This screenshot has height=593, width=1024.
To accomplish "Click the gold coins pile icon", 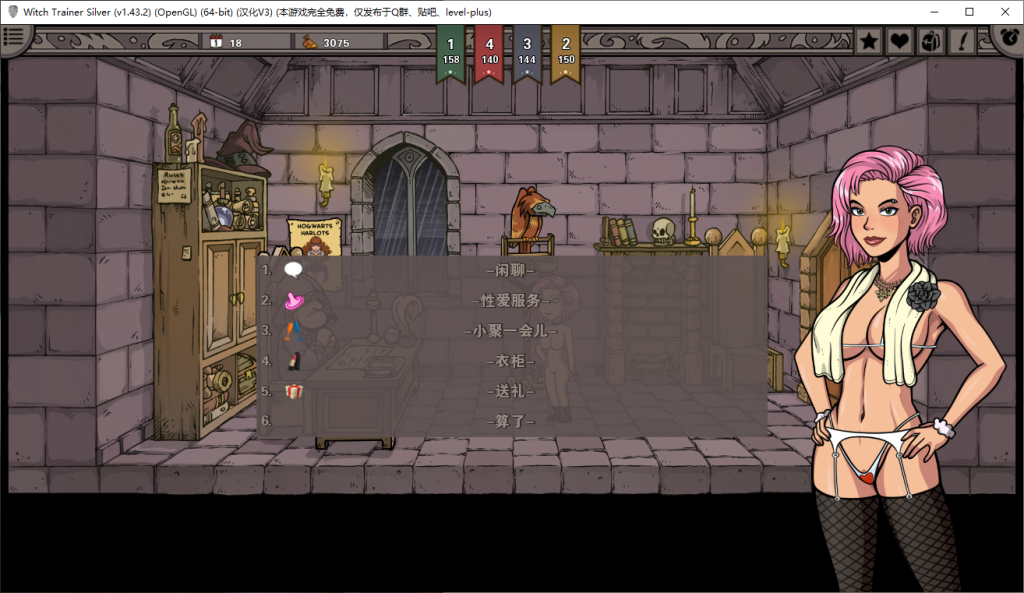I will tap(309, 42).
